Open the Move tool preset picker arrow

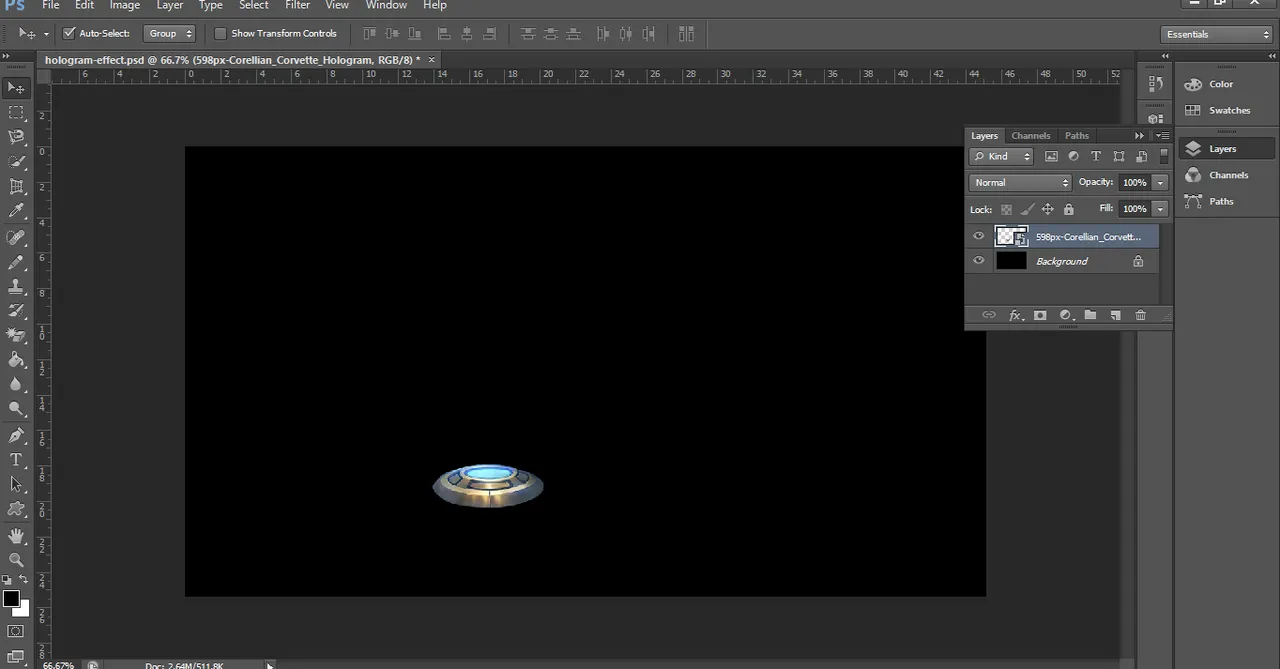[x=46, y=34]
